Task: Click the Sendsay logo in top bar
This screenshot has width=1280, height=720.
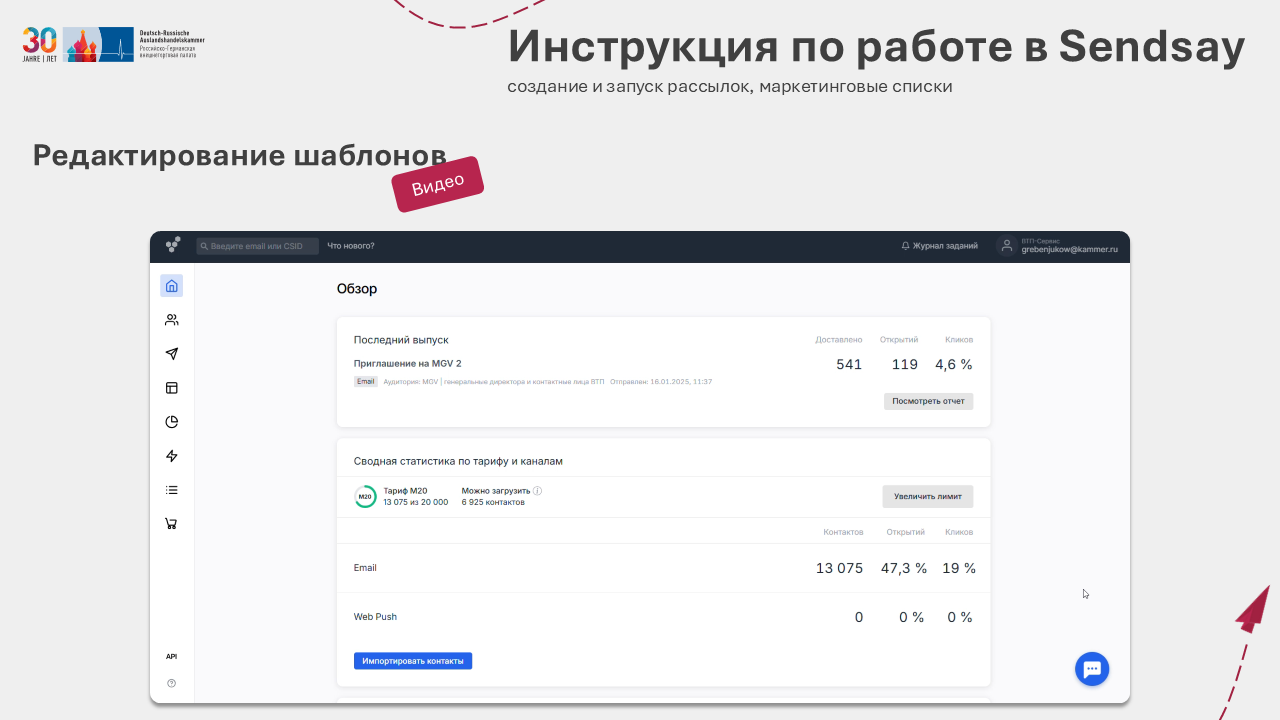Action: click(x=173, y=245)
